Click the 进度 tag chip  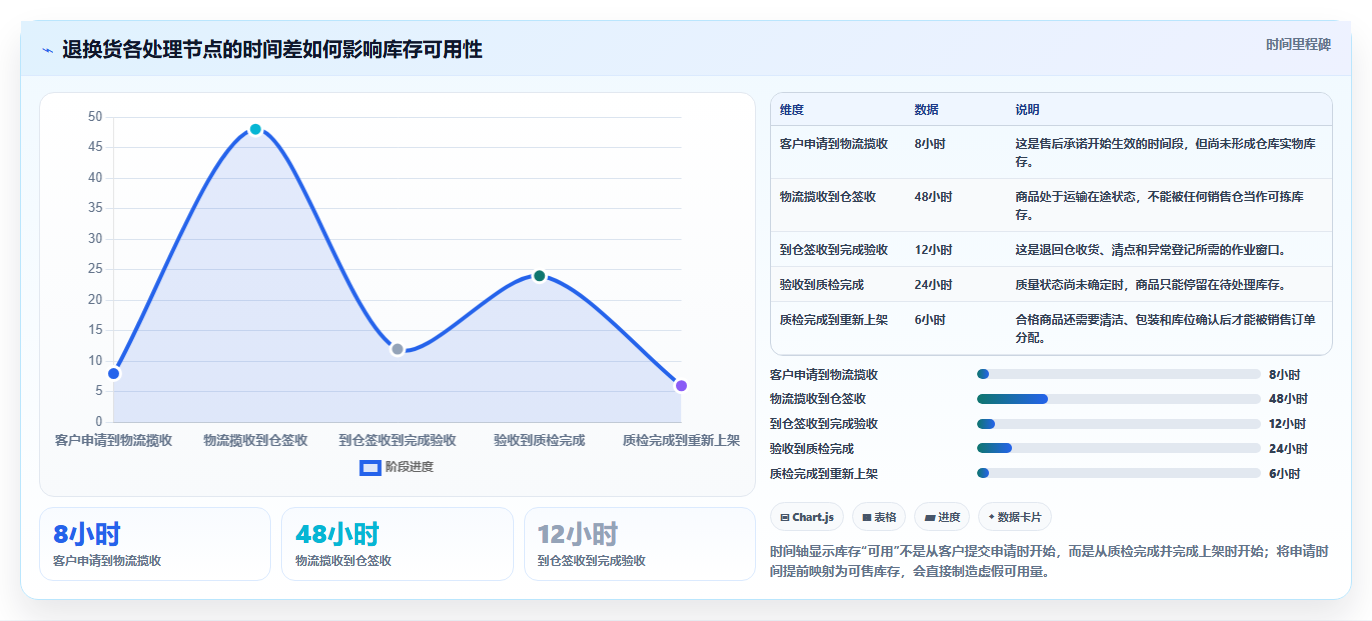pos(942,517)
